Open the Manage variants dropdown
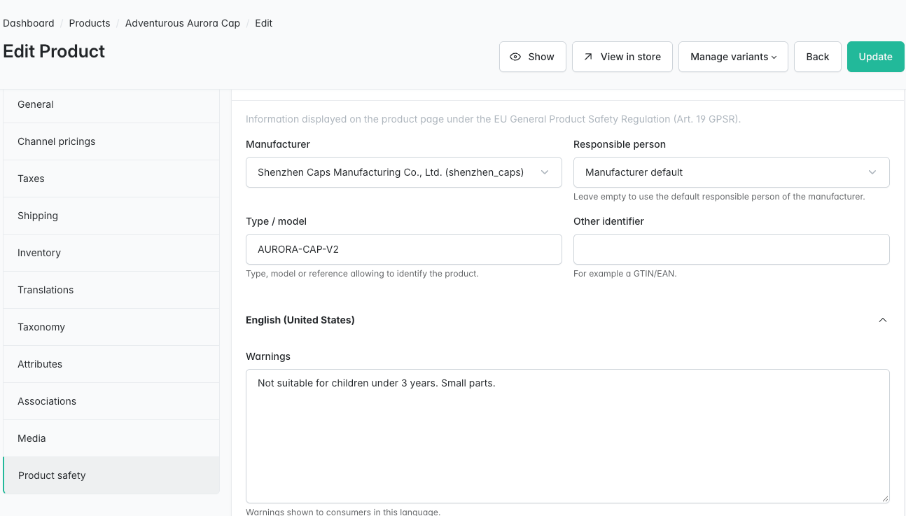 (x=733, y=57)
